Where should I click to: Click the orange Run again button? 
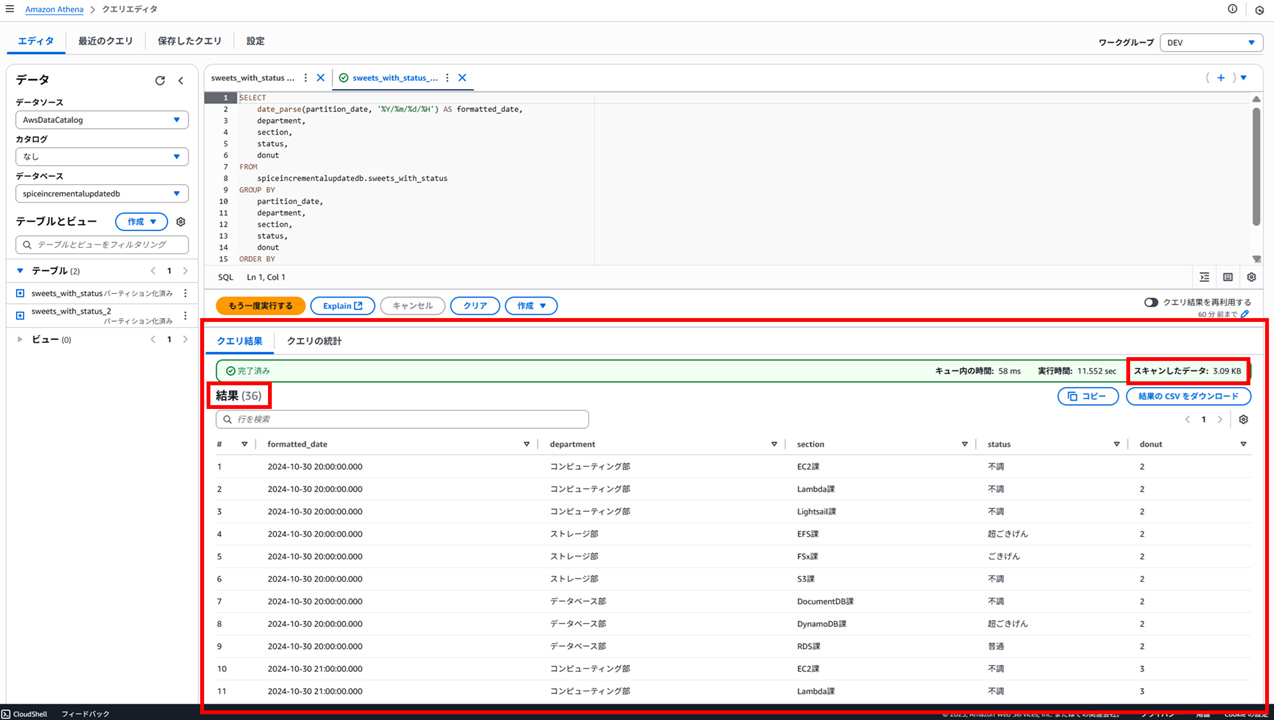point(261,306)
